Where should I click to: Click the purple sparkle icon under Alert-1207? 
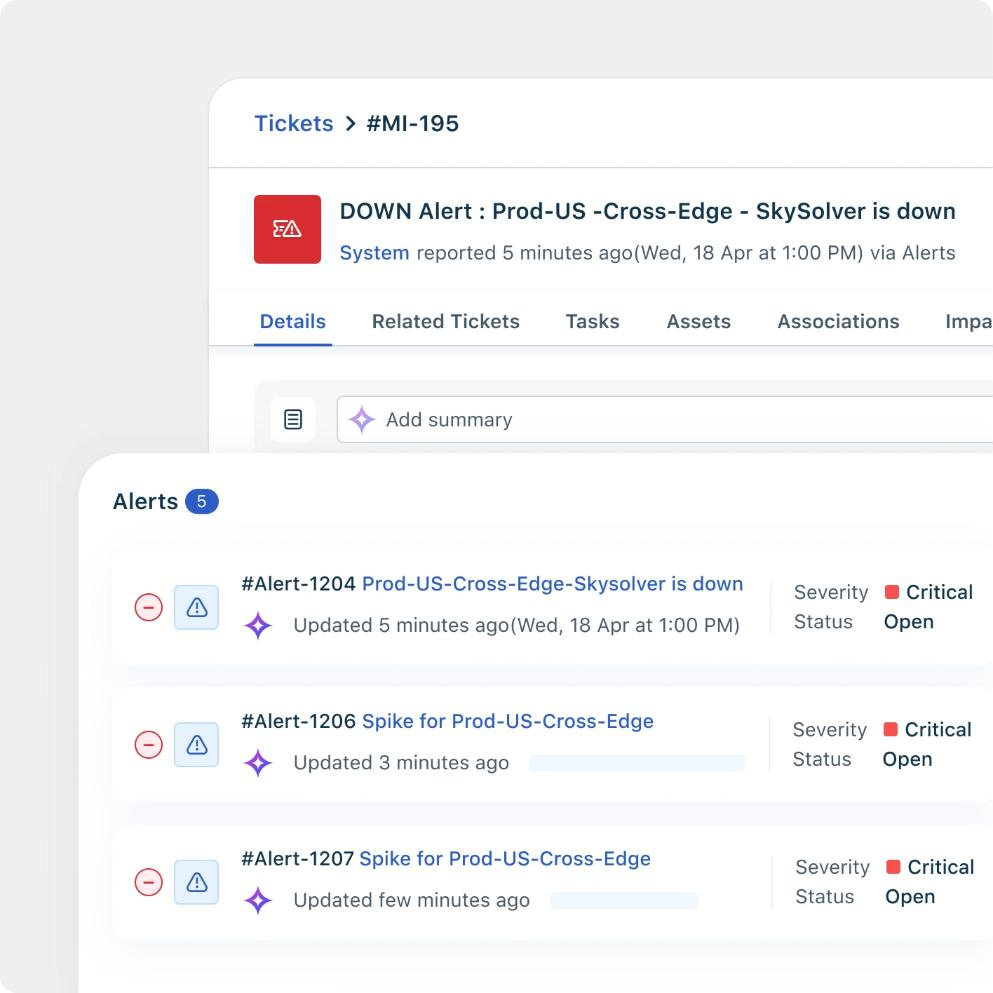coord(258,901)
